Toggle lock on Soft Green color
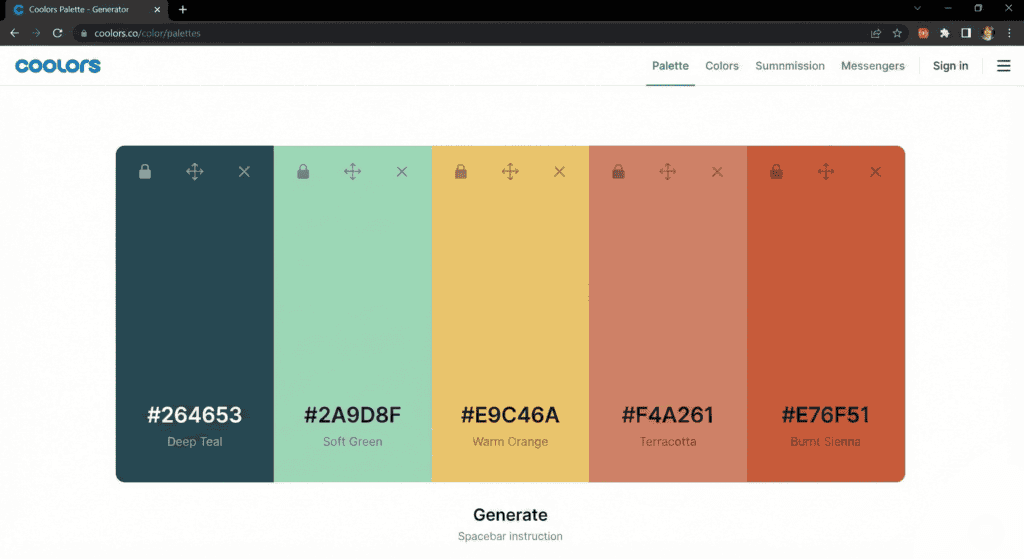The height and width of the screenshot is (559, 1024). tap(303, 172)
